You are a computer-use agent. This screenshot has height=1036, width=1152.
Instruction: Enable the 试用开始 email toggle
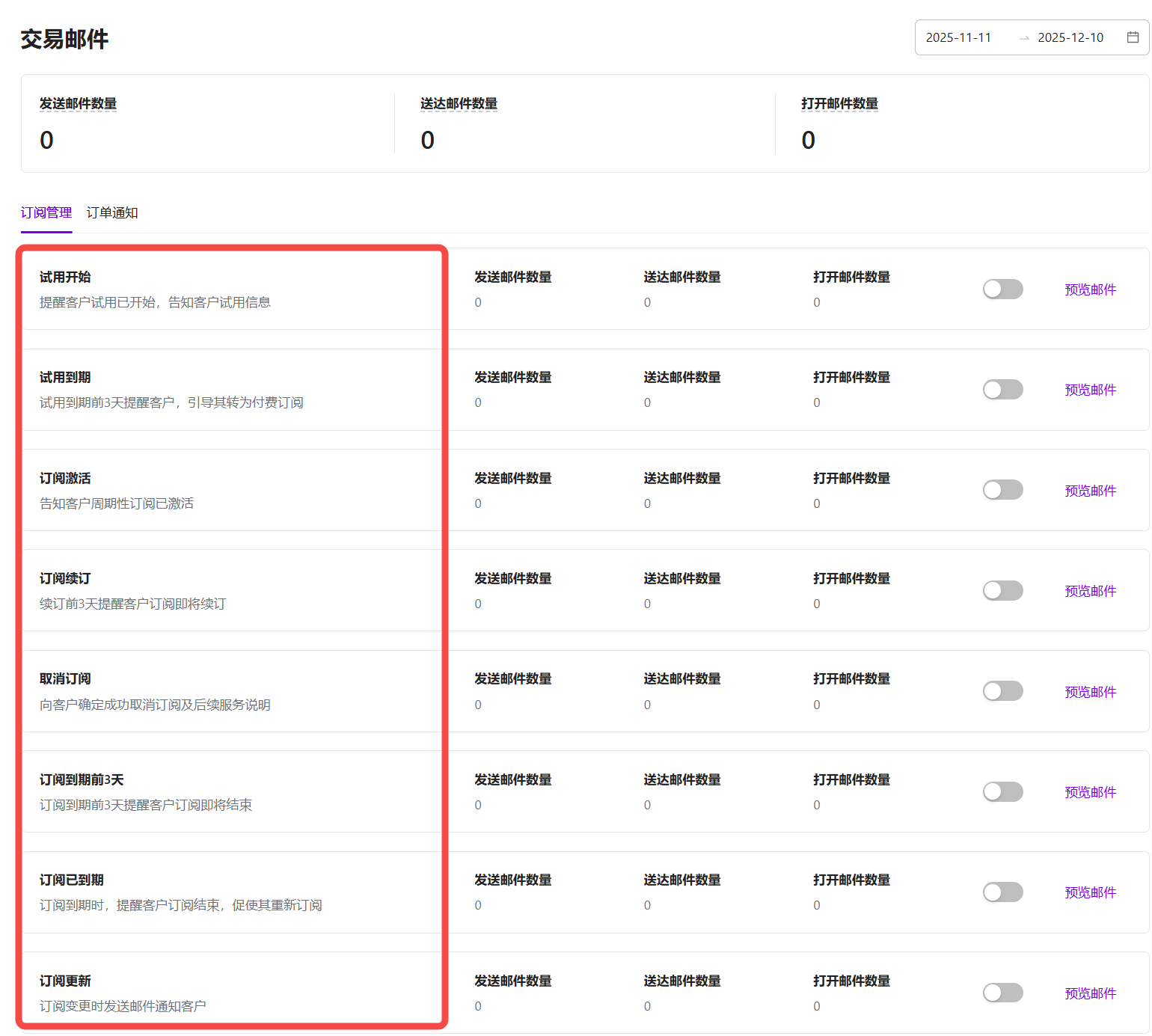tap(1002, 289)
